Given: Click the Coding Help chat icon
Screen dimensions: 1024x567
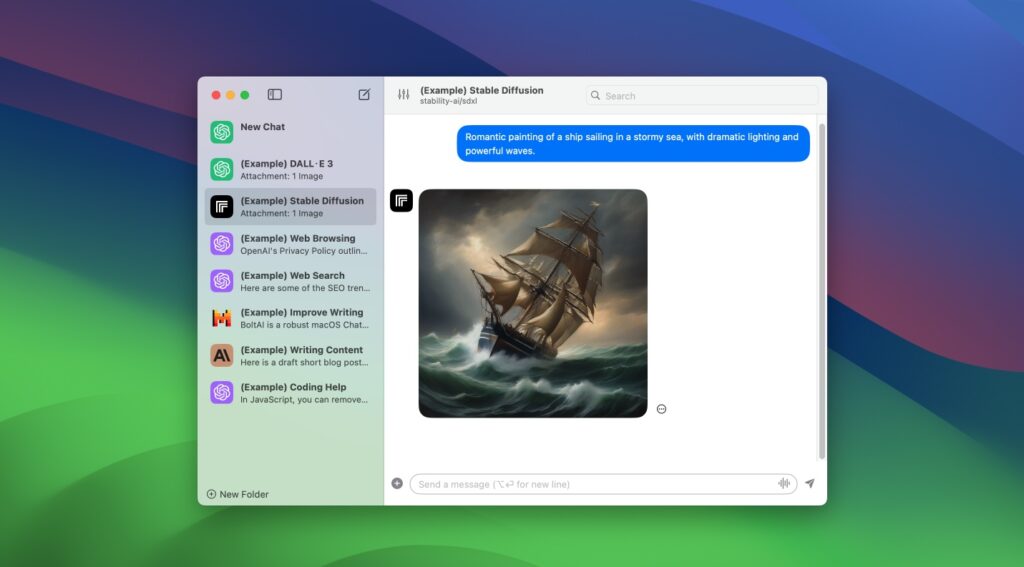Looking at the screenshot, I should tap(222, 393).
